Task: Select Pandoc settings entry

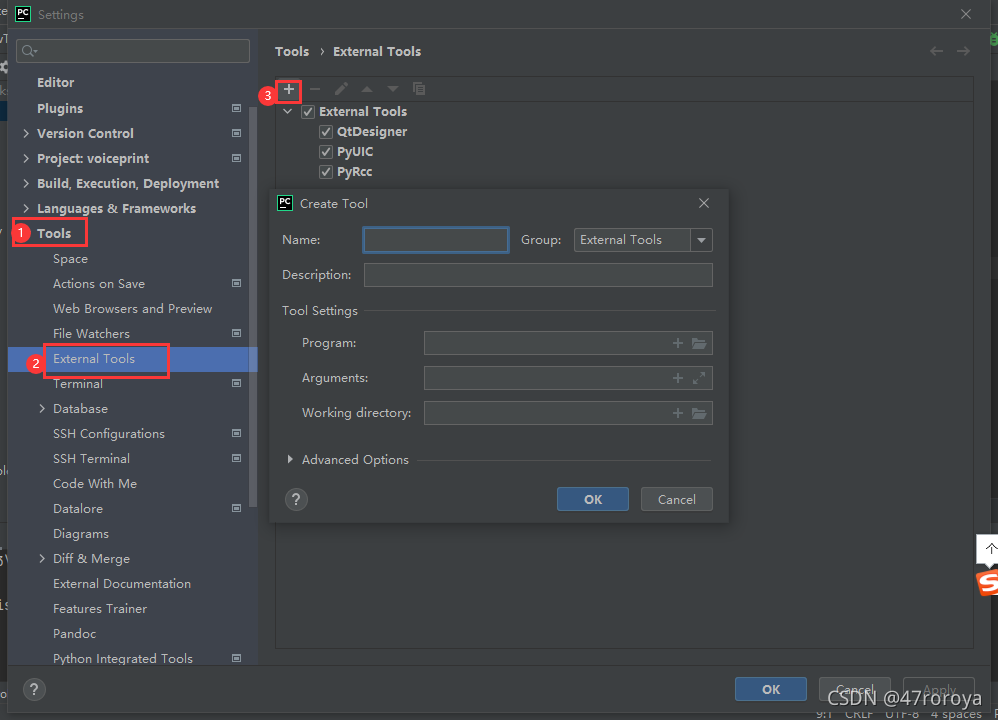Action: (74, 633)
